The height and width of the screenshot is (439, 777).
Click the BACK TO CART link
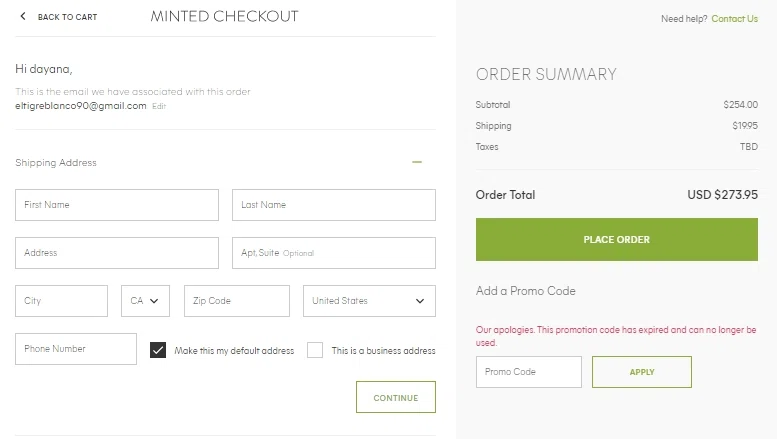click(67, 17)
